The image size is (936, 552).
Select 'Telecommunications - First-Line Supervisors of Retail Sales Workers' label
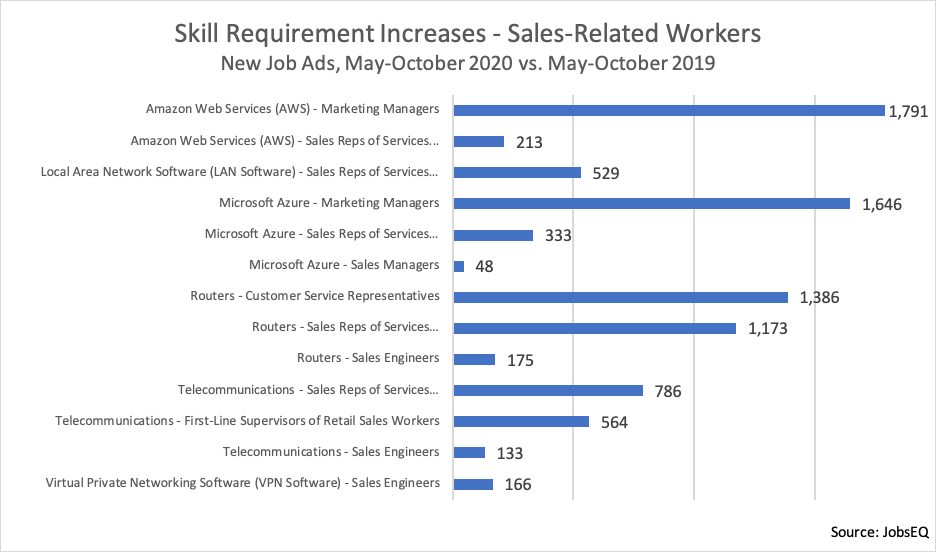247,421
